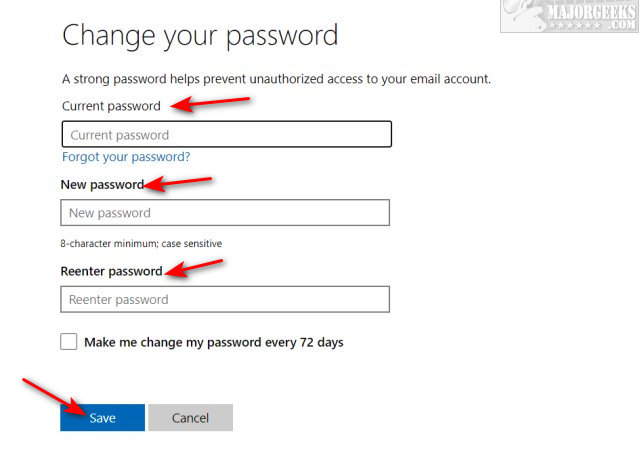Select the Reenter password input field
Image resolution: width=640 pixels, height=461 pixels.
coord(224,299)
